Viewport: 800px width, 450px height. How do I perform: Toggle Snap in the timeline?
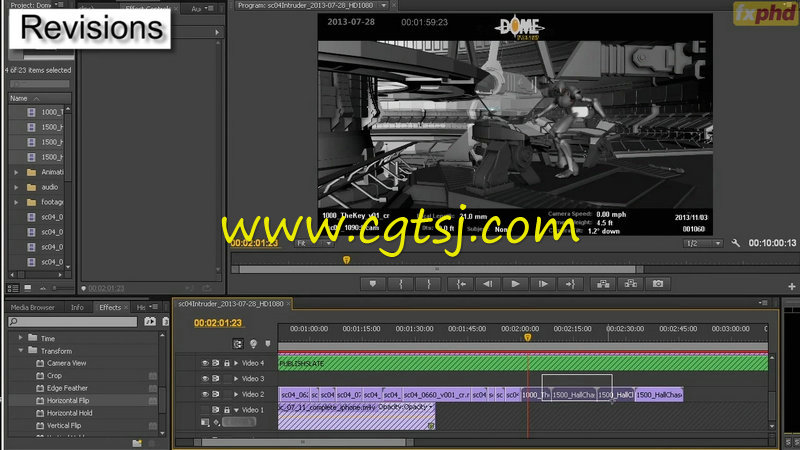(238, 344)
